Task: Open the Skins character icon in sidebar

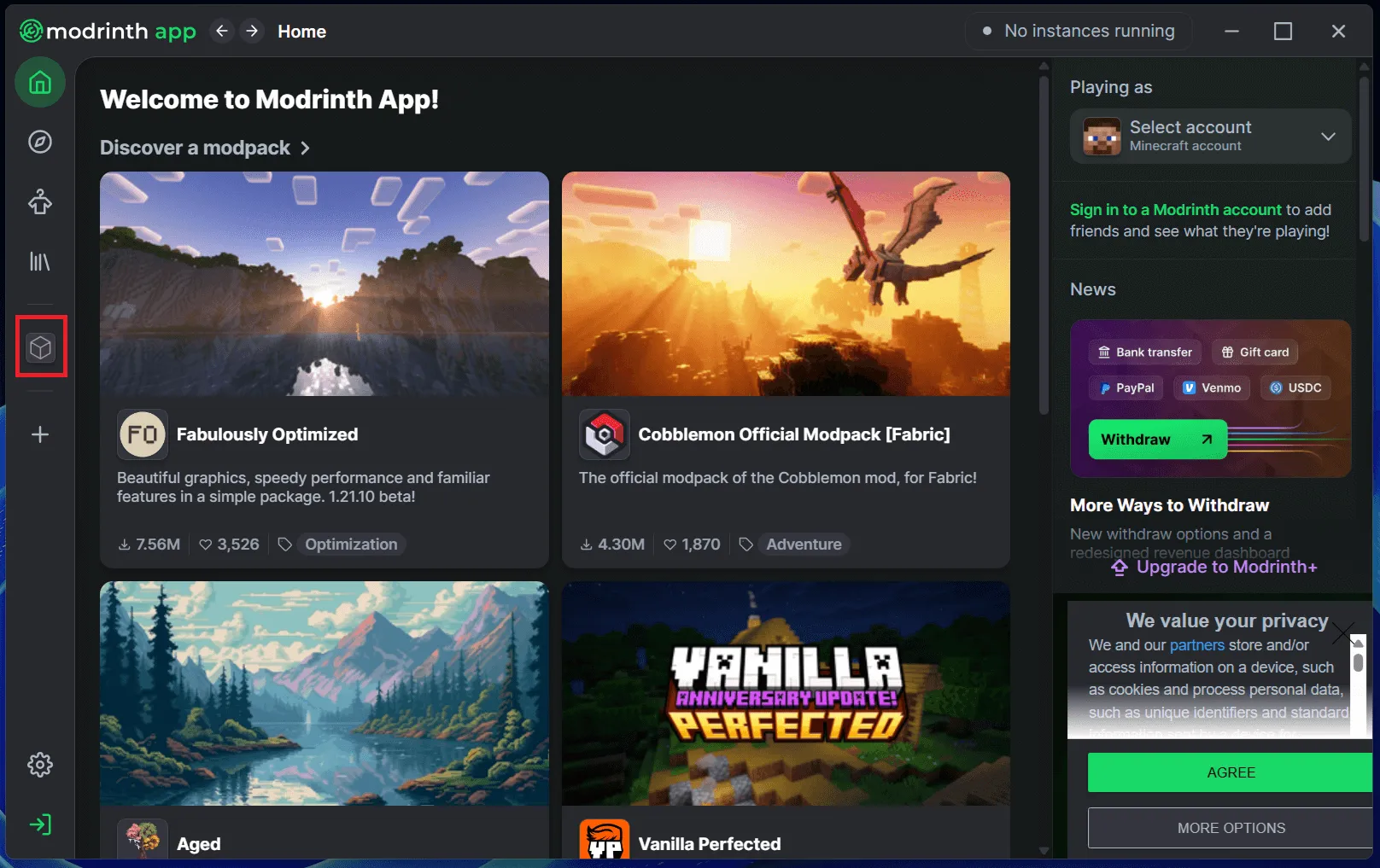Action: click(40, 202)
